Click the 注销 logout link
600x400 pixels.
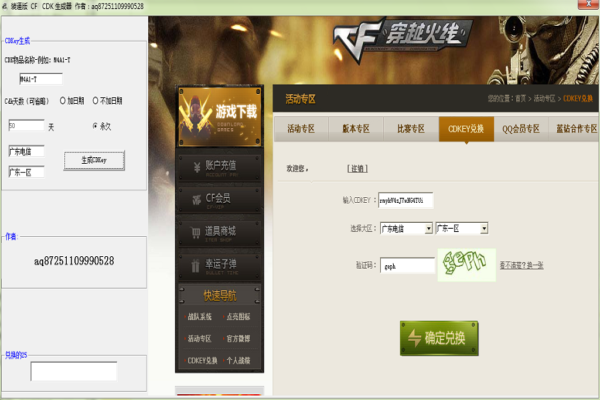[357, 169]
